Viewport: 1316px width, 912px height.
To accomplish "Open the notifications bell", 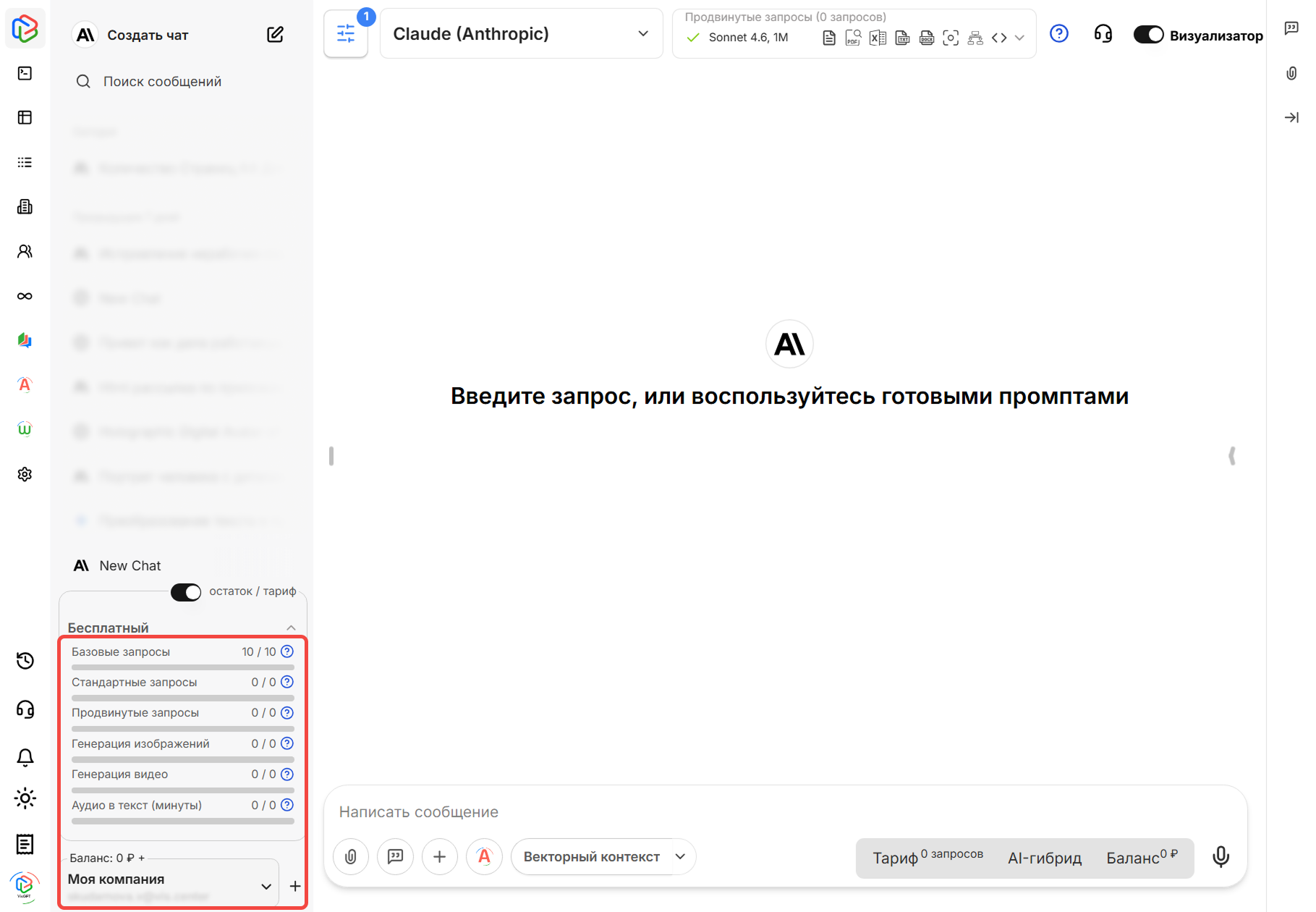I will pyautogui.click(x=25, y=758).
